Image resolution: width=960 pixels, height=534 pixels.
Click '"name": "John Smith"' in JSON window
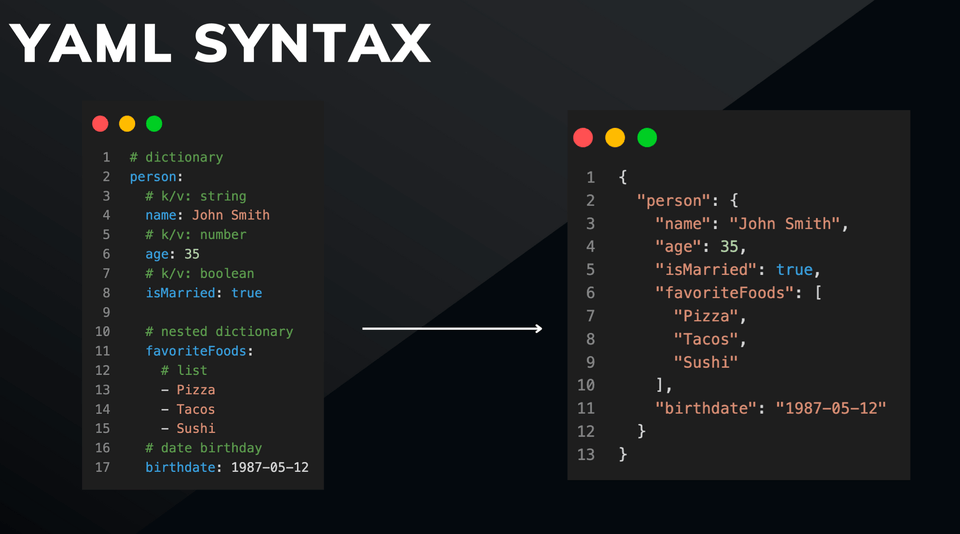pyautogui.click(x=748, y=224)
